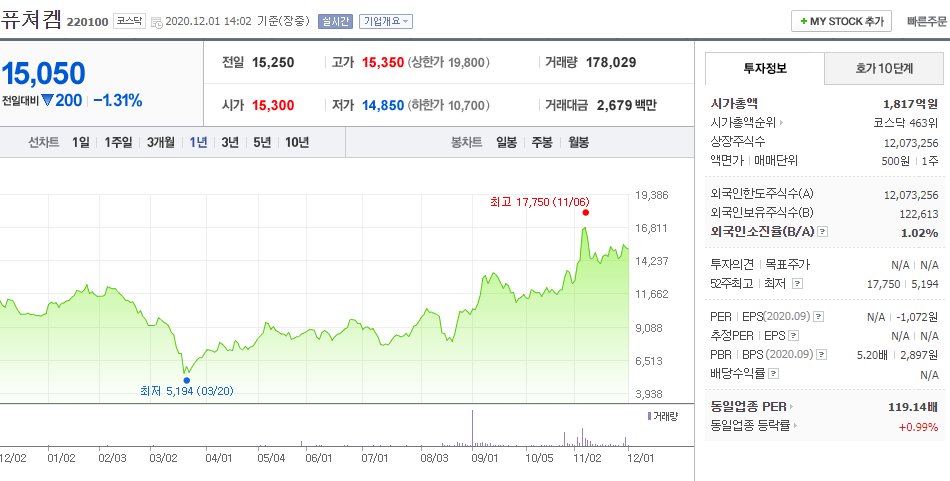Click the arrow icon beside 동일업종 PER
Screen dimensions: 950x481
[x=791, y=407]
